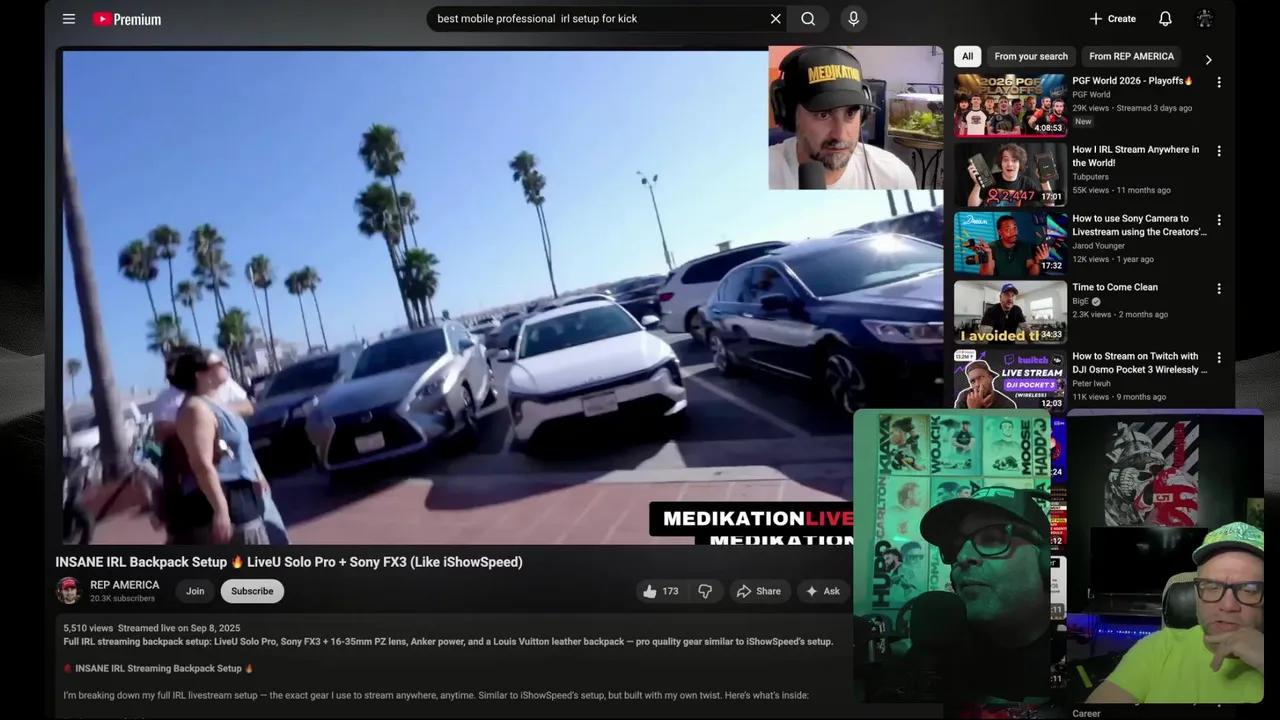Viewport: 1280px width, 720px height.
Task: Open 'Time to Come Clean' thumbnail
Action: (1010, 312)
